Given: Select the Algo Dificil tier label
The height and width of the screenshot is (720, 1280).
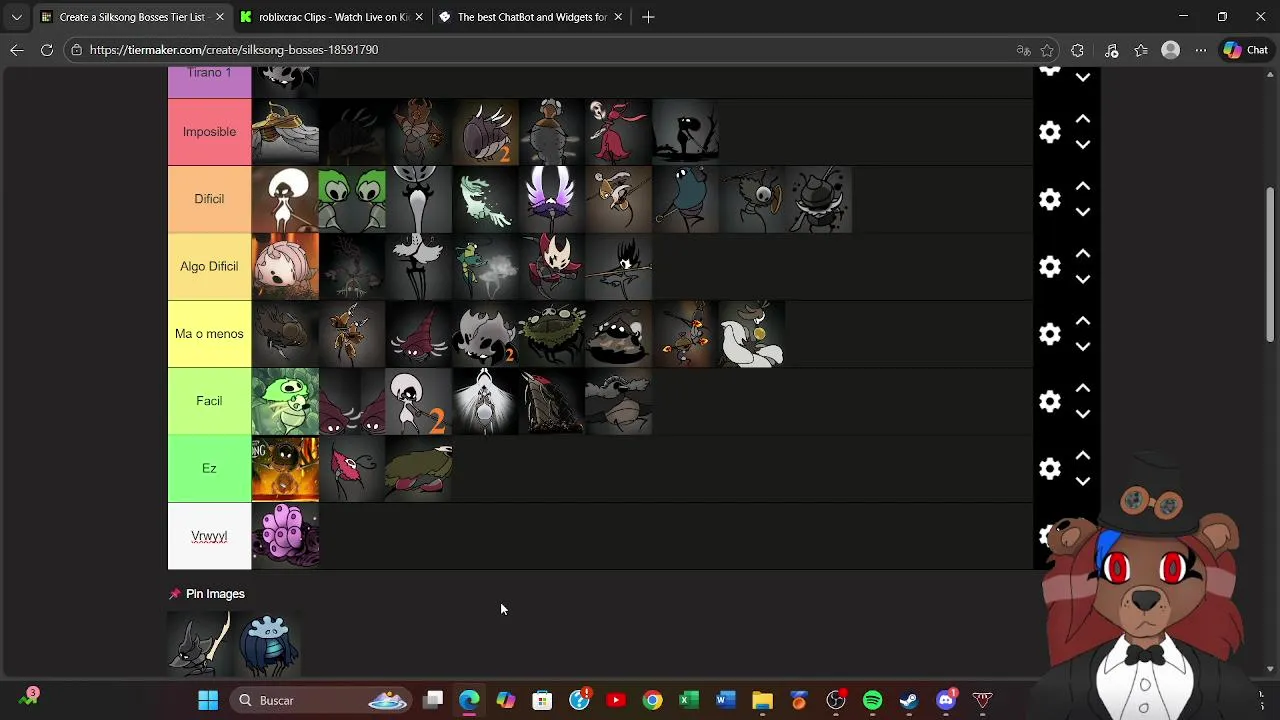Looking at the screenshot, I should (209, 266).
